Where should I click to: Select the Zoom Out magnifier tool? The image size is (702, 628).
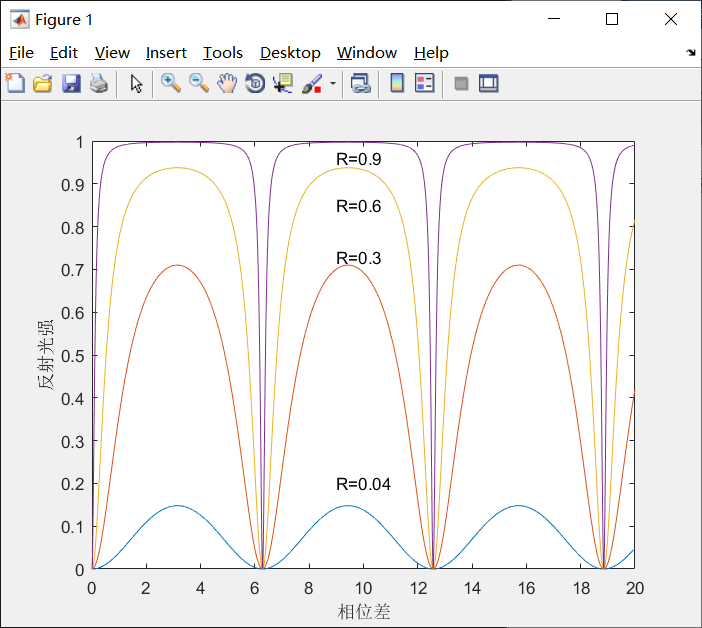(x=199, y=84)
